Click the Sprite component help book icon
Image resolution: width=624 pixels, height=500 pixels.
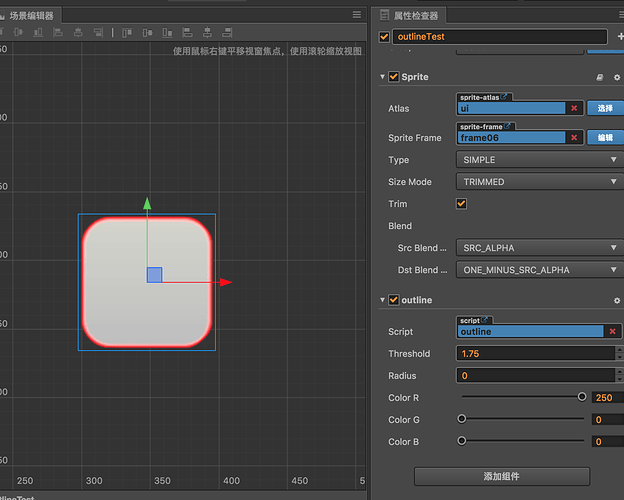pos(600,77)
